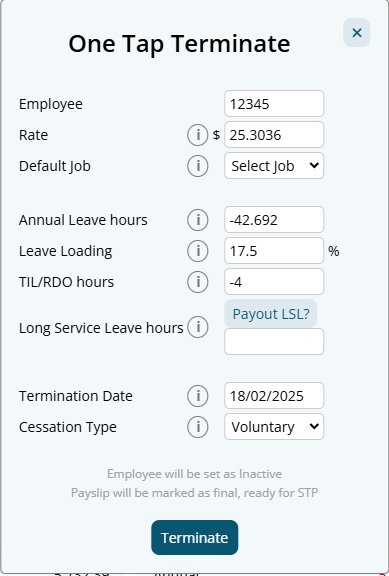The image size is (389, 576).
Task: Show Long Service Leave hours info
Action: coord(198,327)
